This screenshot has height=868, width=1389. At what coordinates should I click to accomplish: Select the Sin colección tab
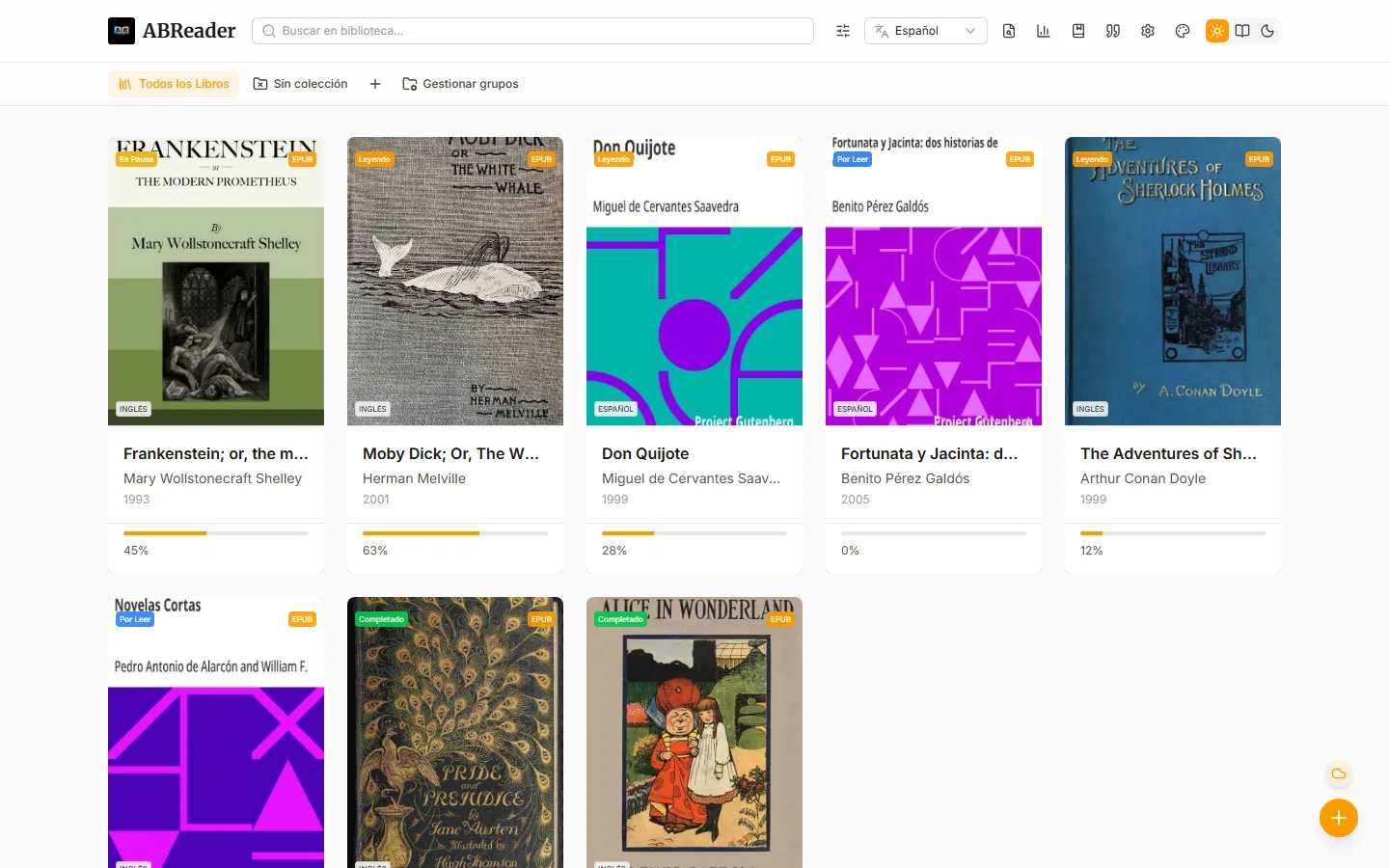pos(300,84)
